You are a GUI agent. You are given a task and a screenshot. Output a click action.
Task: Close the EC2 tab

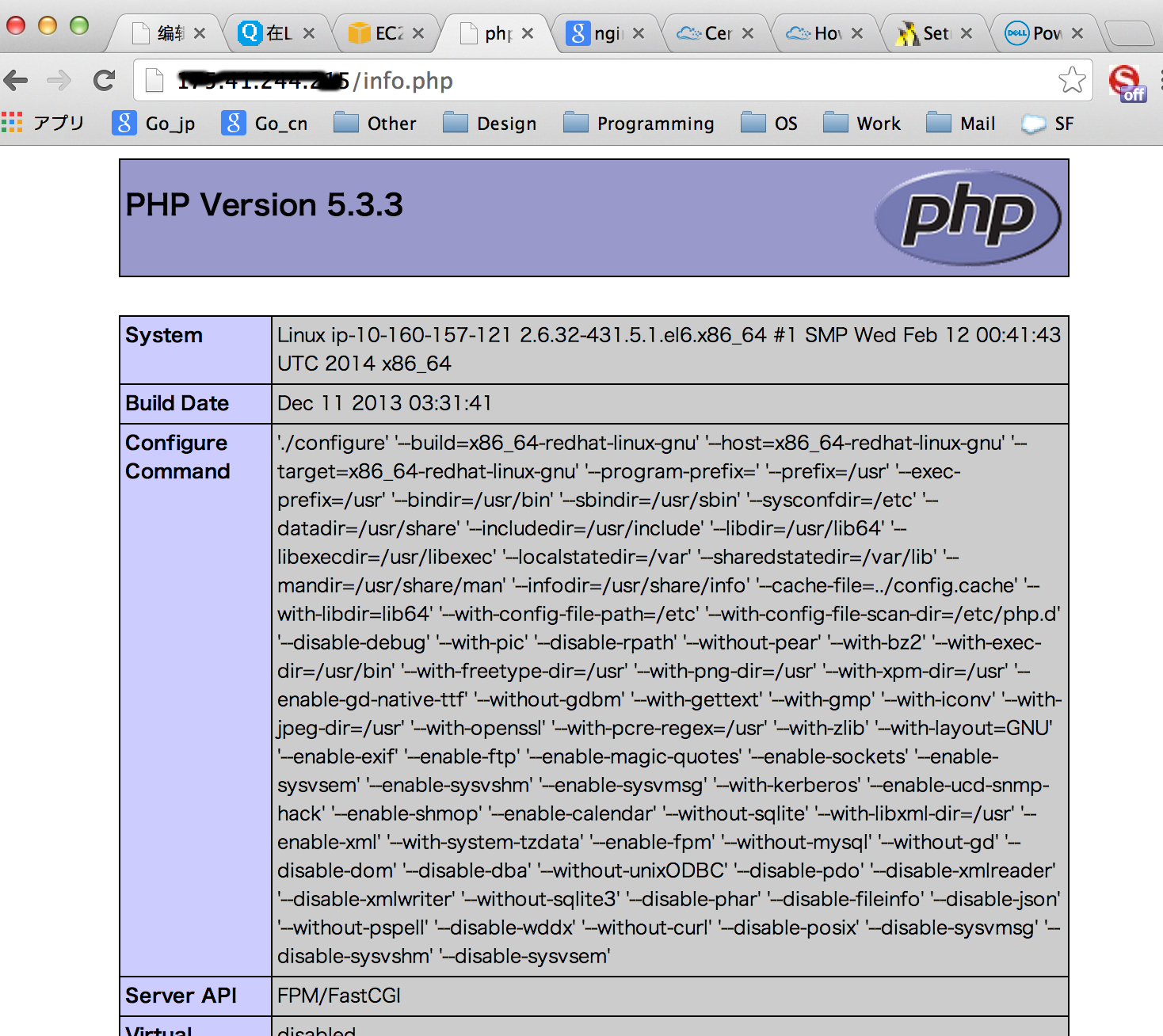tap(418, 33)
